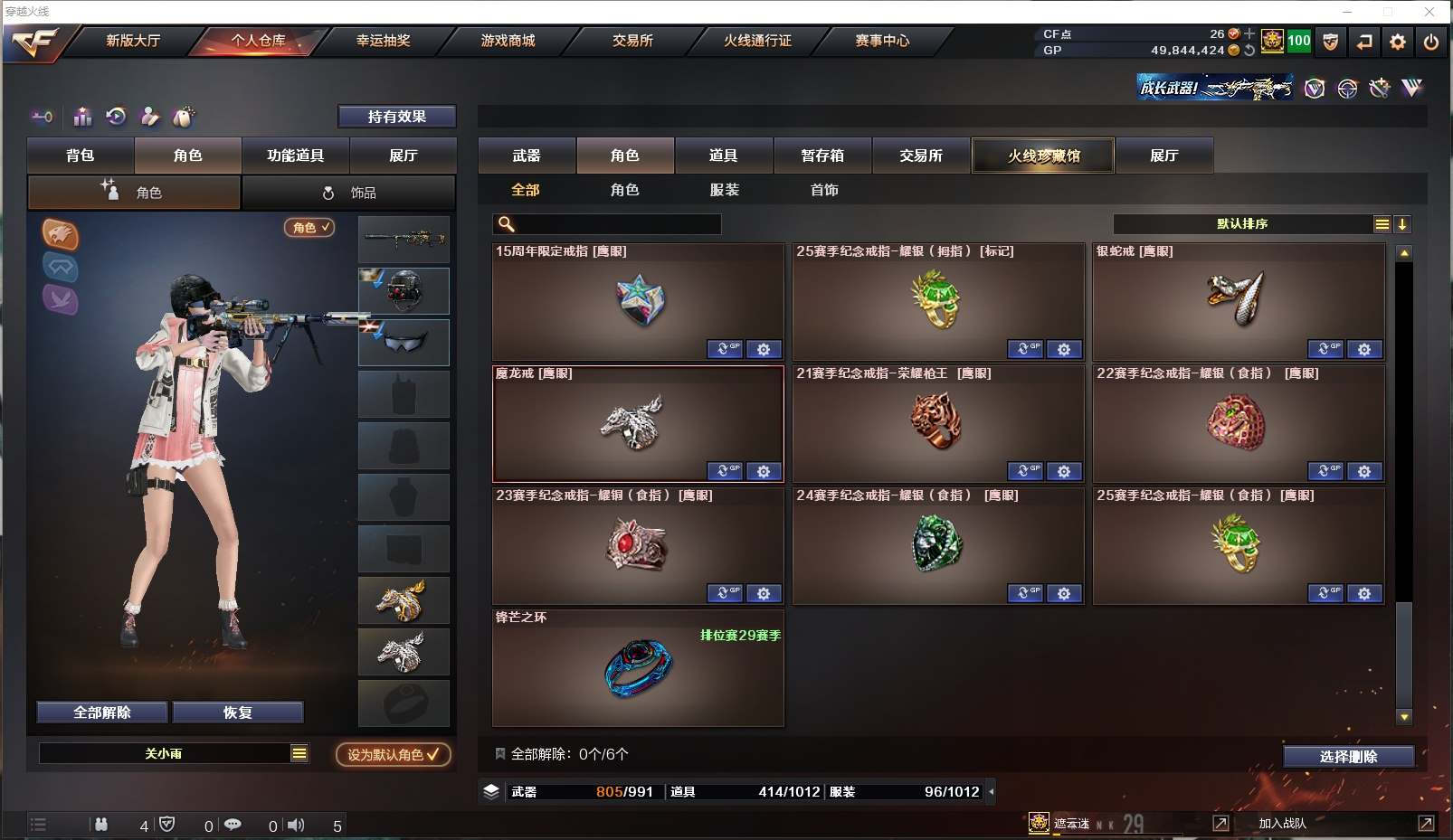Select the 锋芒之环 ring item thumbnail
The height and width of the screenshot is (840, 1453).
click(x=638, y=668)
